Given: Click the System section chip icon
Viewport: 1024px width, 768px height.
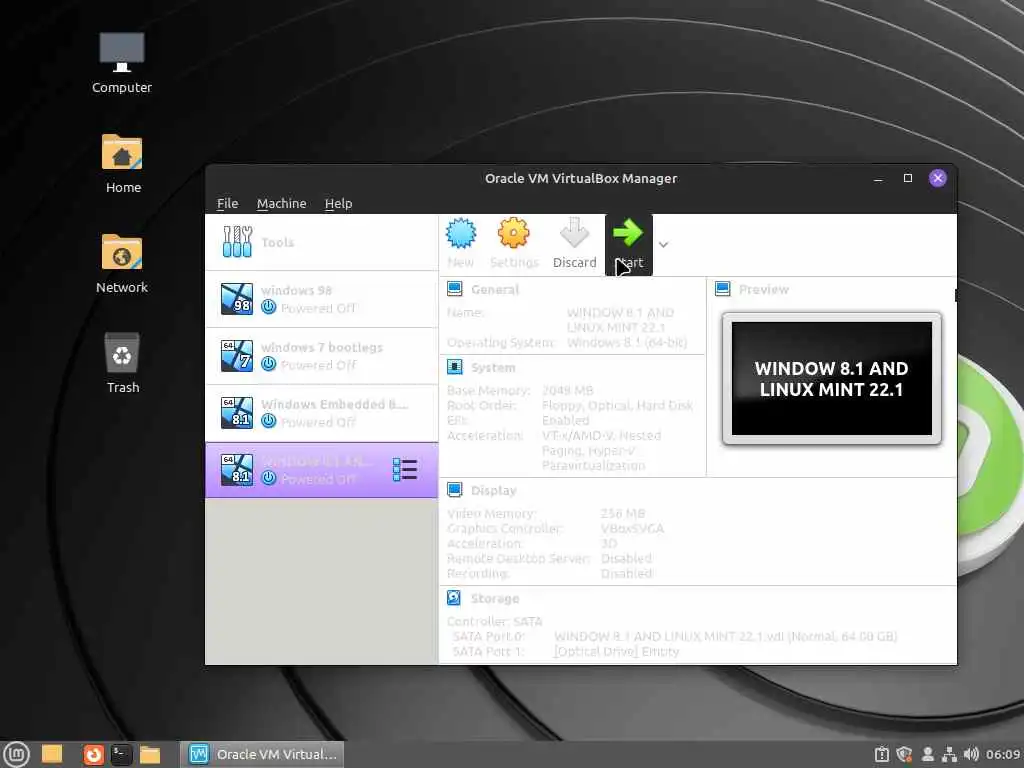Looking at the screenshot, I should 455,367.
